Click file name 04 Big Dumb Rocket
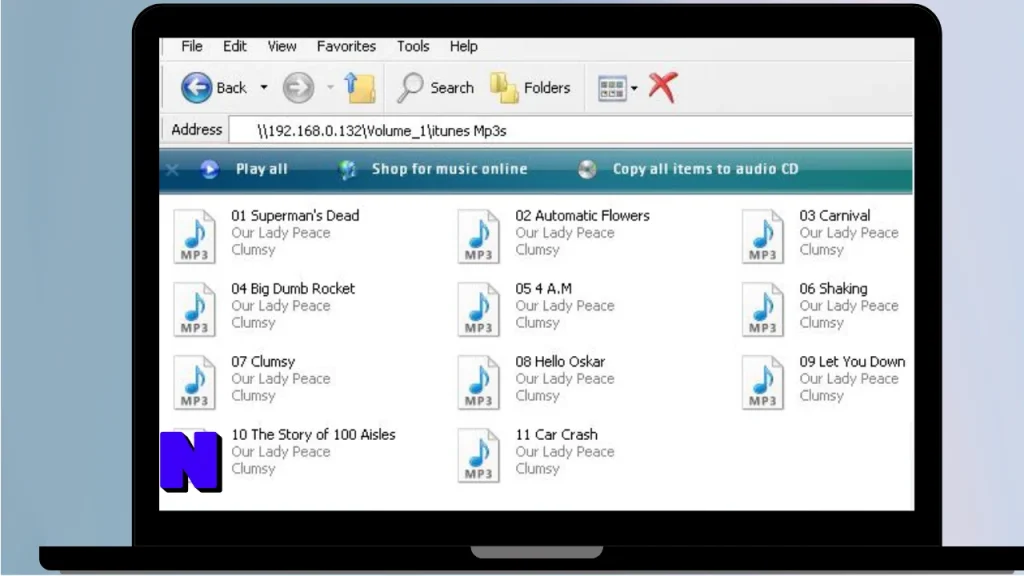Image resolution: width=1024 pixels, height=576 pixels. tap(293, 289)
